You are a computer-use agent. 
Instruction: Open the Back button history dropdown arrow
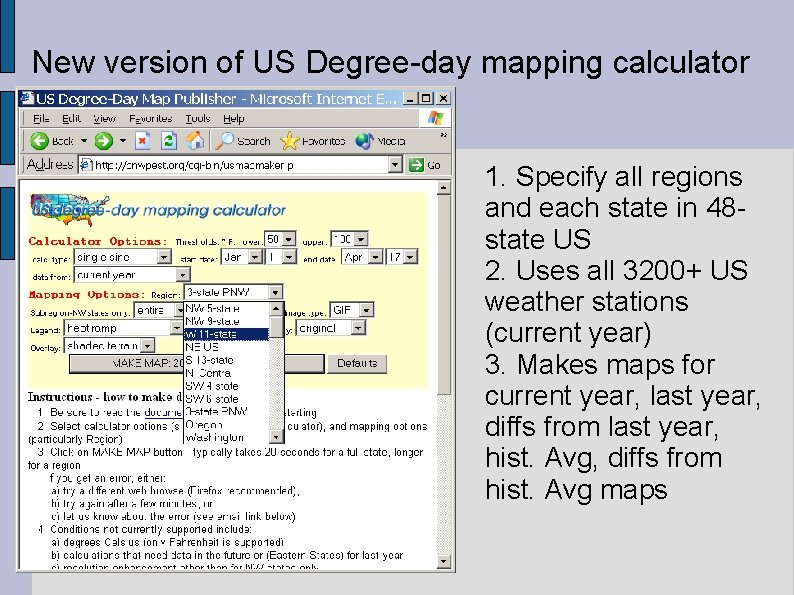pyautogui.click(x=84, y=141)
